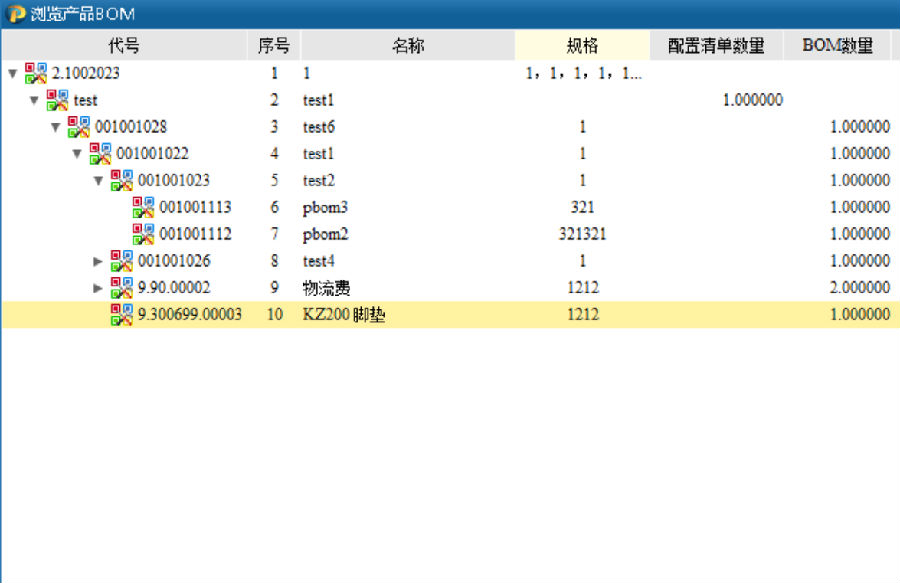Screen dimensions: 900x583
Task: Click the spec cell 321
Action: point(582,207)
